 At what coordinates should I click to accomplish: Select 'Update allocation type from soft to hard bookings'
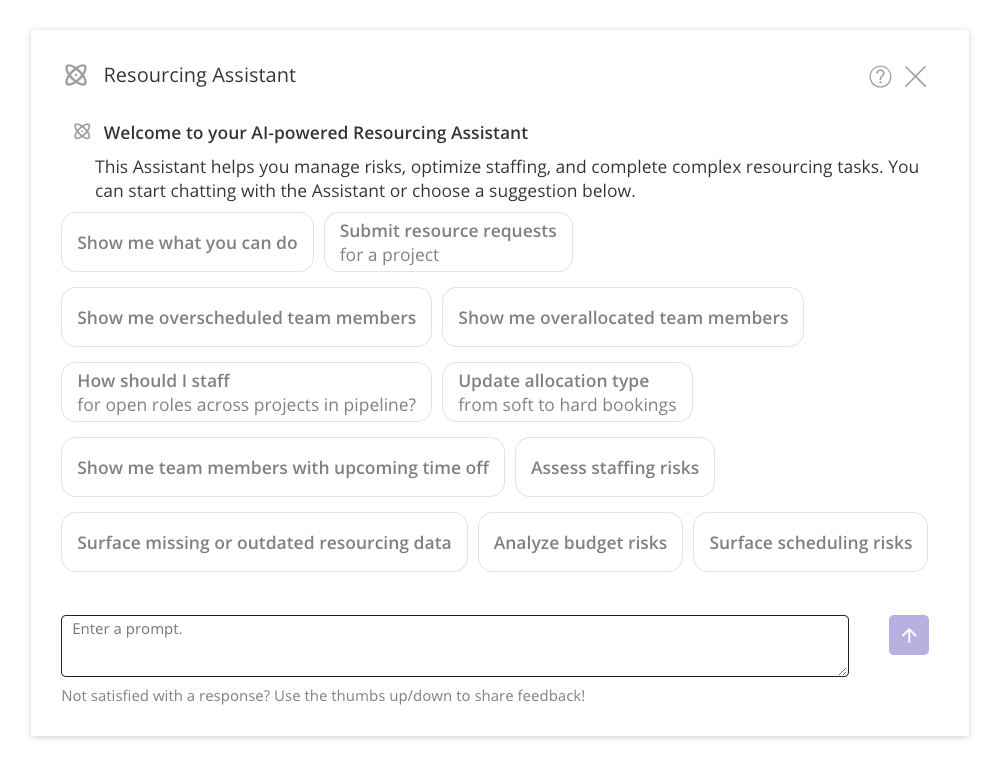click(x=567, y=391)
